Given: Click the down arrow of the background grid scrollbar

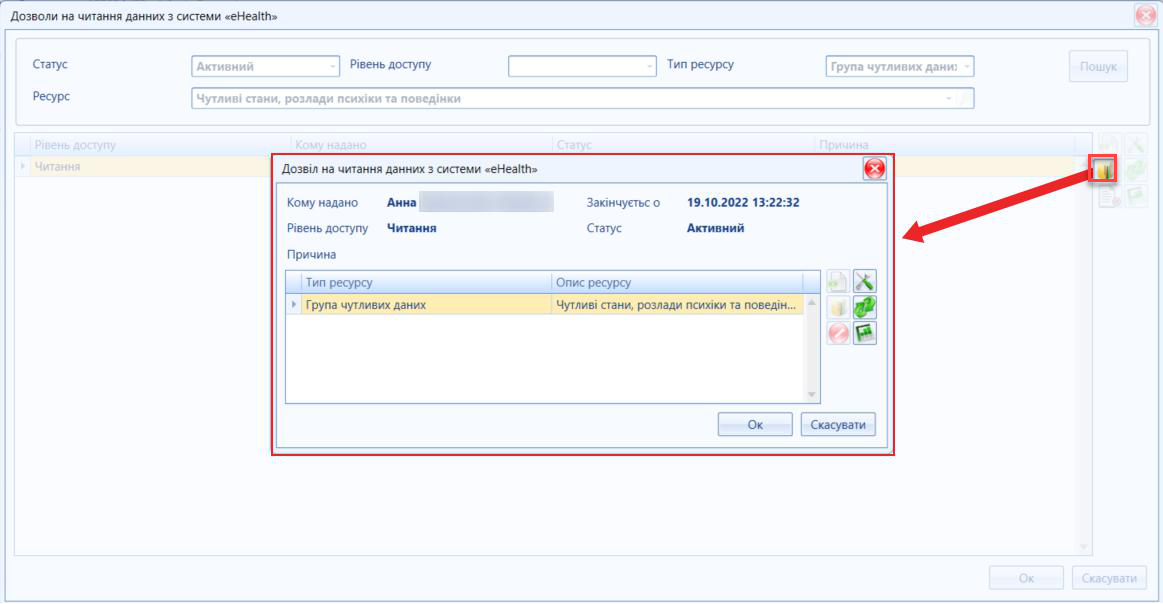Looking at the screenshot, I should click(1083, 546).
